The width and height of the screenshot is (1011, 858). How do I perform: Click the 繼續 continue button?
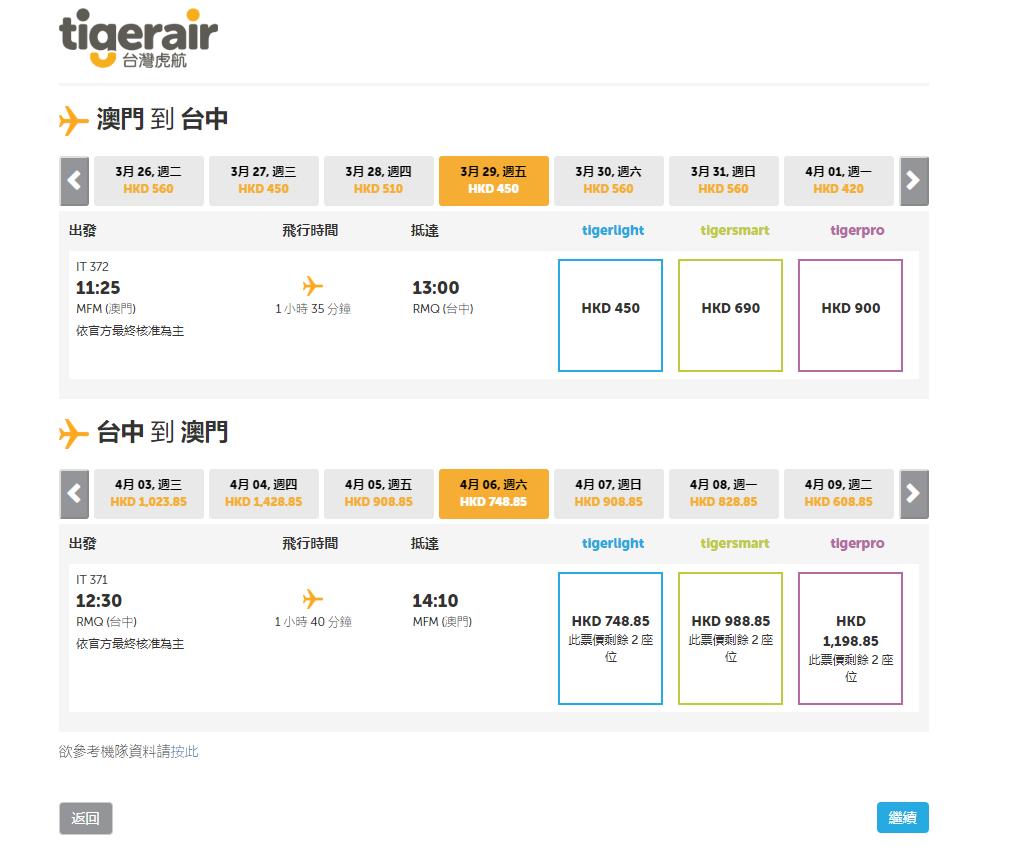coord(901,817)
